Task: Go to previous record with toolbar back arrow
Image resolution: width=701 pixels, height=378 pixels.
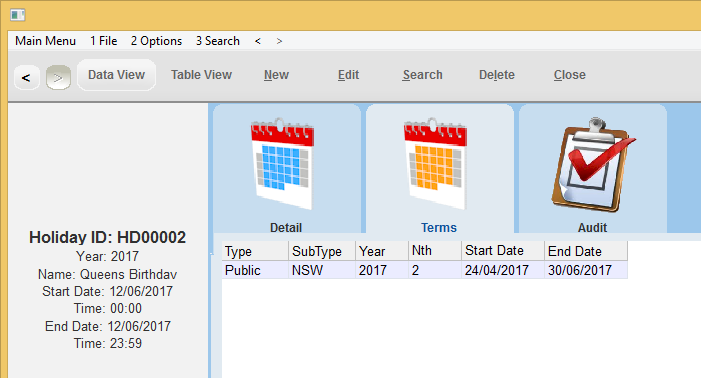Action: pos(27,77)
